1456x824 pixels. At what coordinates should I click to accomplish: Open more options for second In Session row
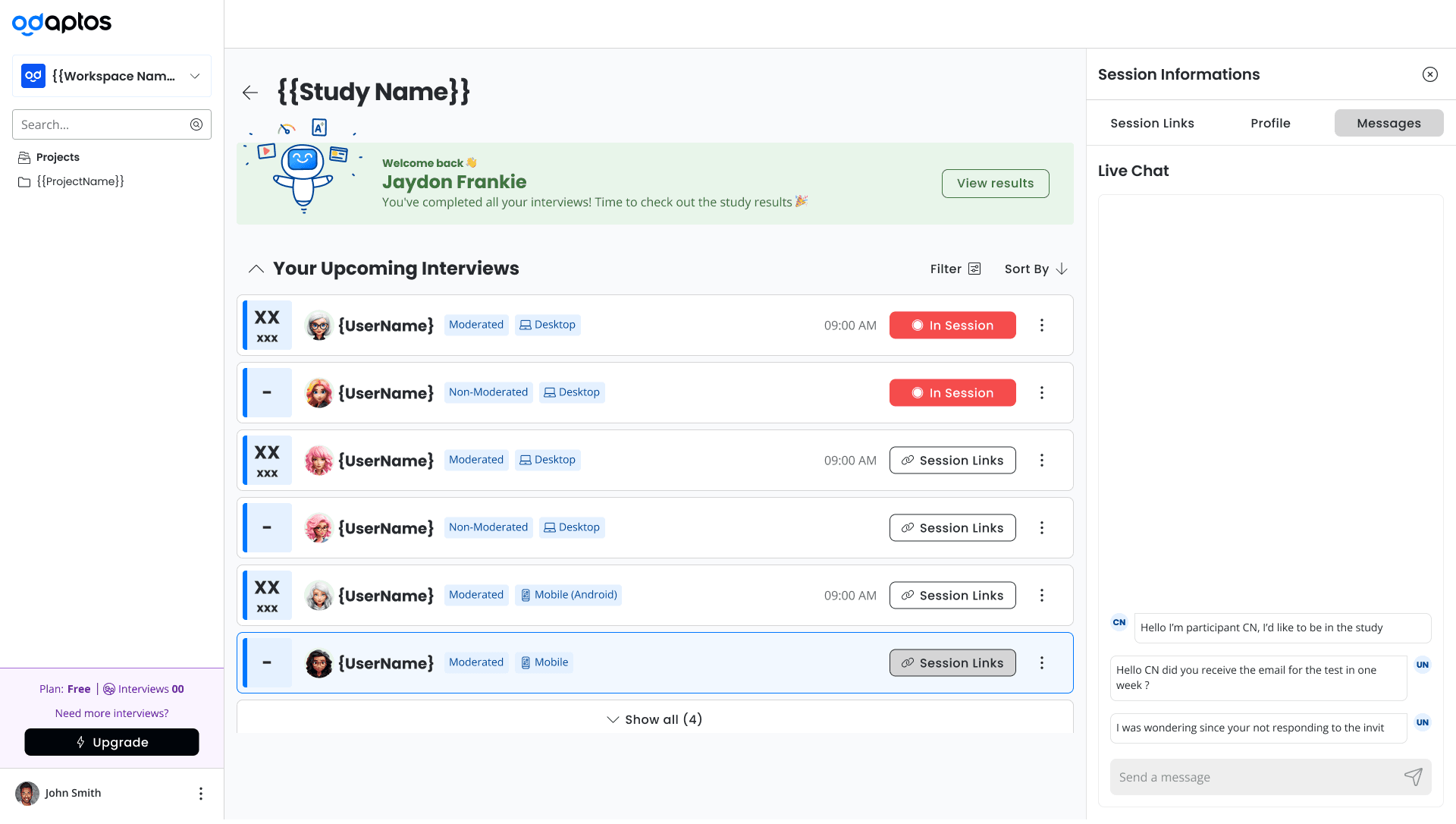1042,393
